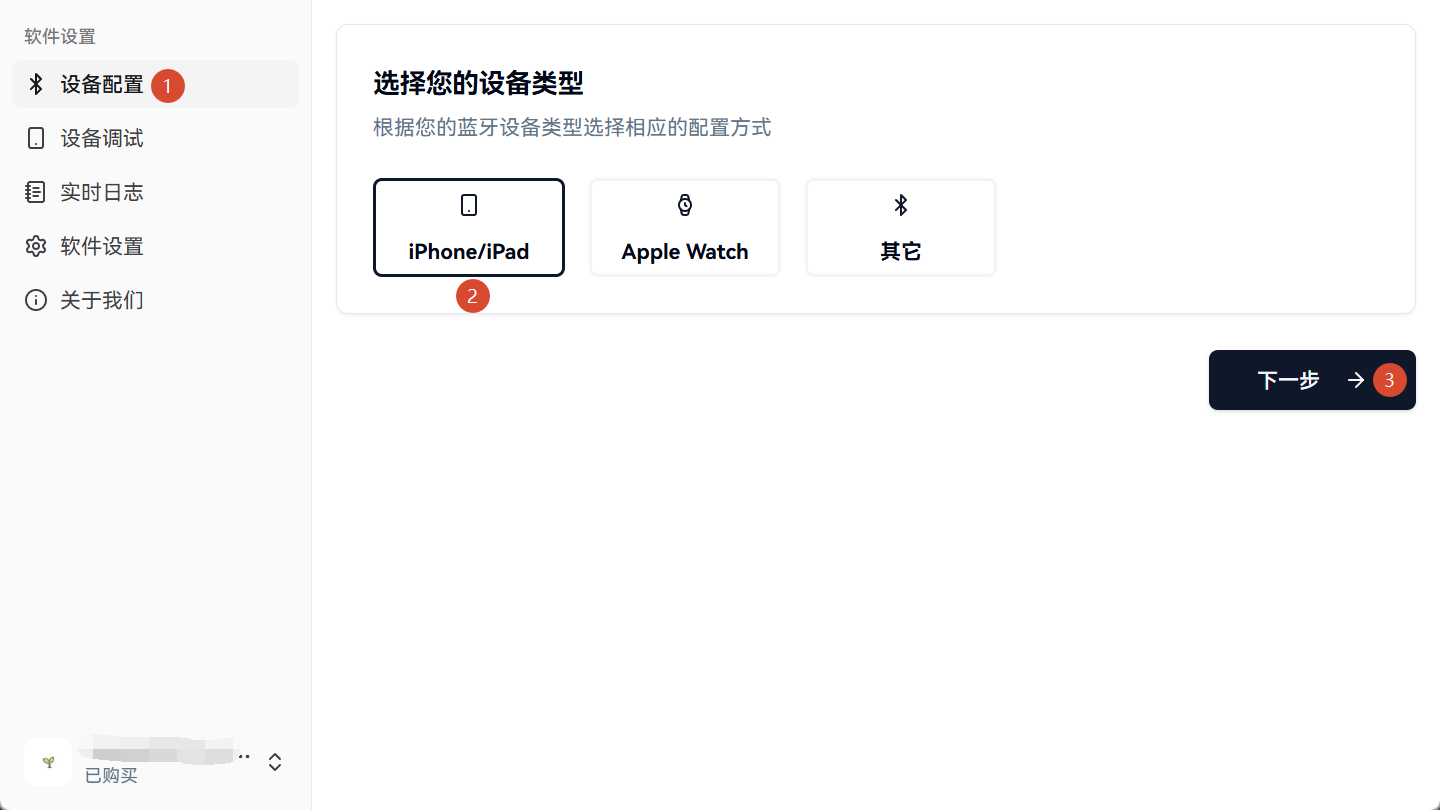Choose the Apple Watch device type
The height and width of the screenshot is (810, 1440).
point(685,227)
